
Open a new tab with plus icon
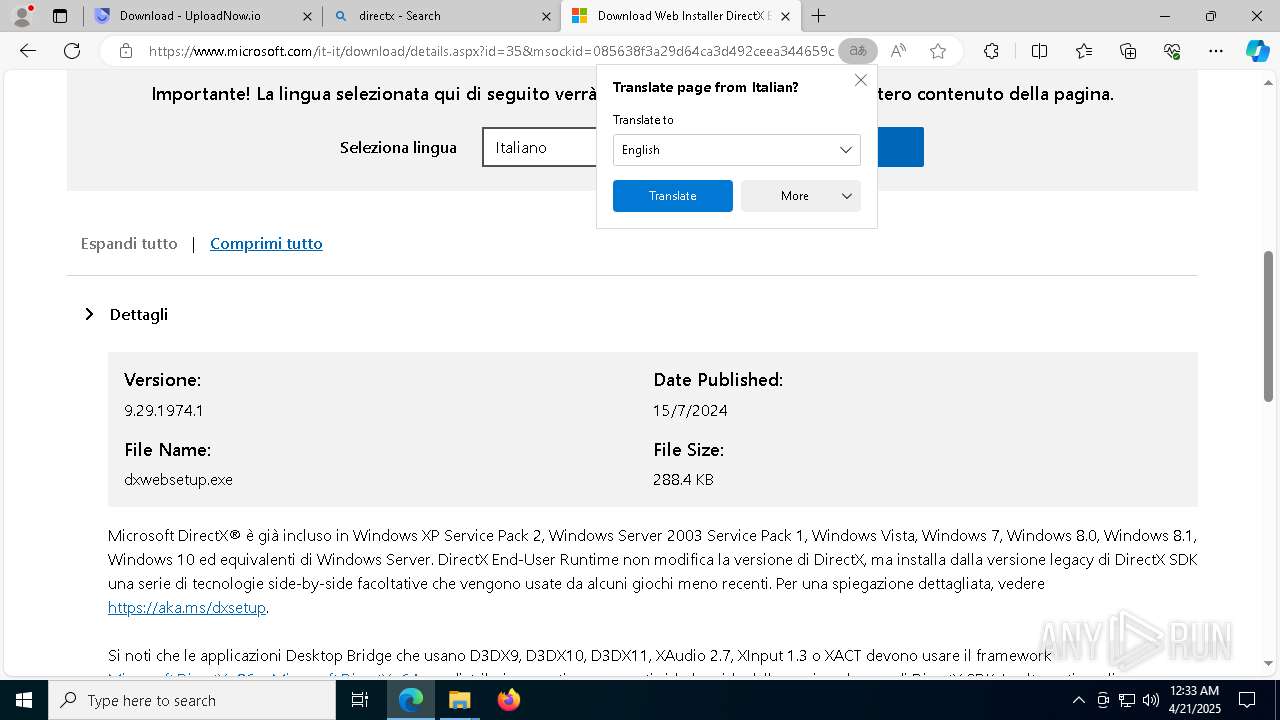point(819,15)
